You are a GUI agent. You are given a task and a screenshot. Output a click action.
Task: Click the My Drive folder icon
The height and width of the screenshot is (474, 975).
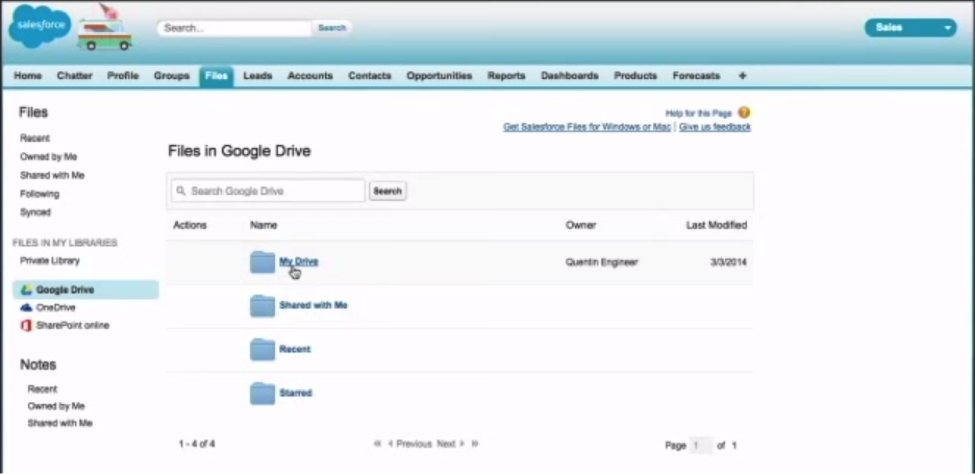[262, 262]
